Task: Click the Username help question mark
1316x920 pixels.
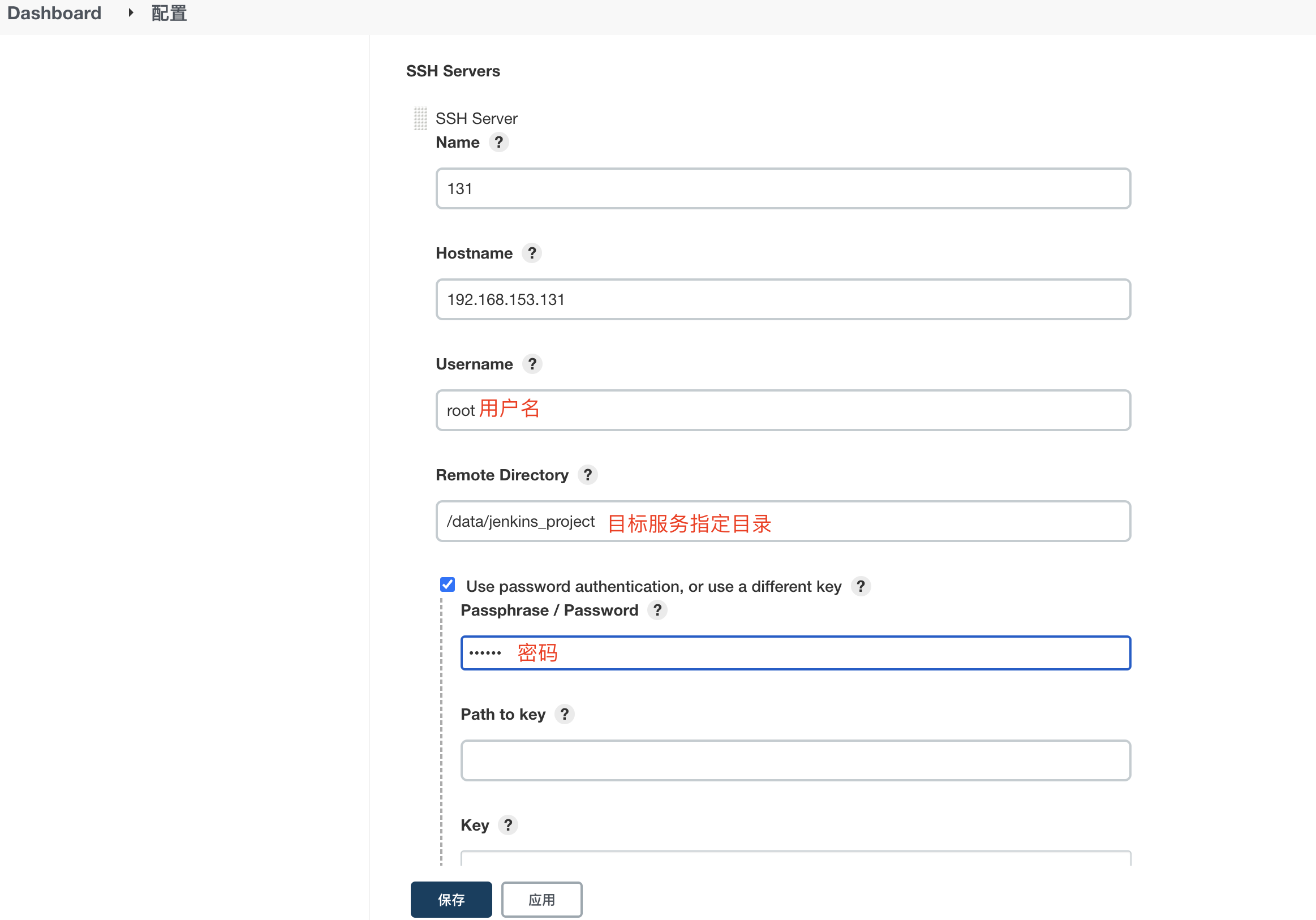Action: pyautogui.click(x=532, y=364)
